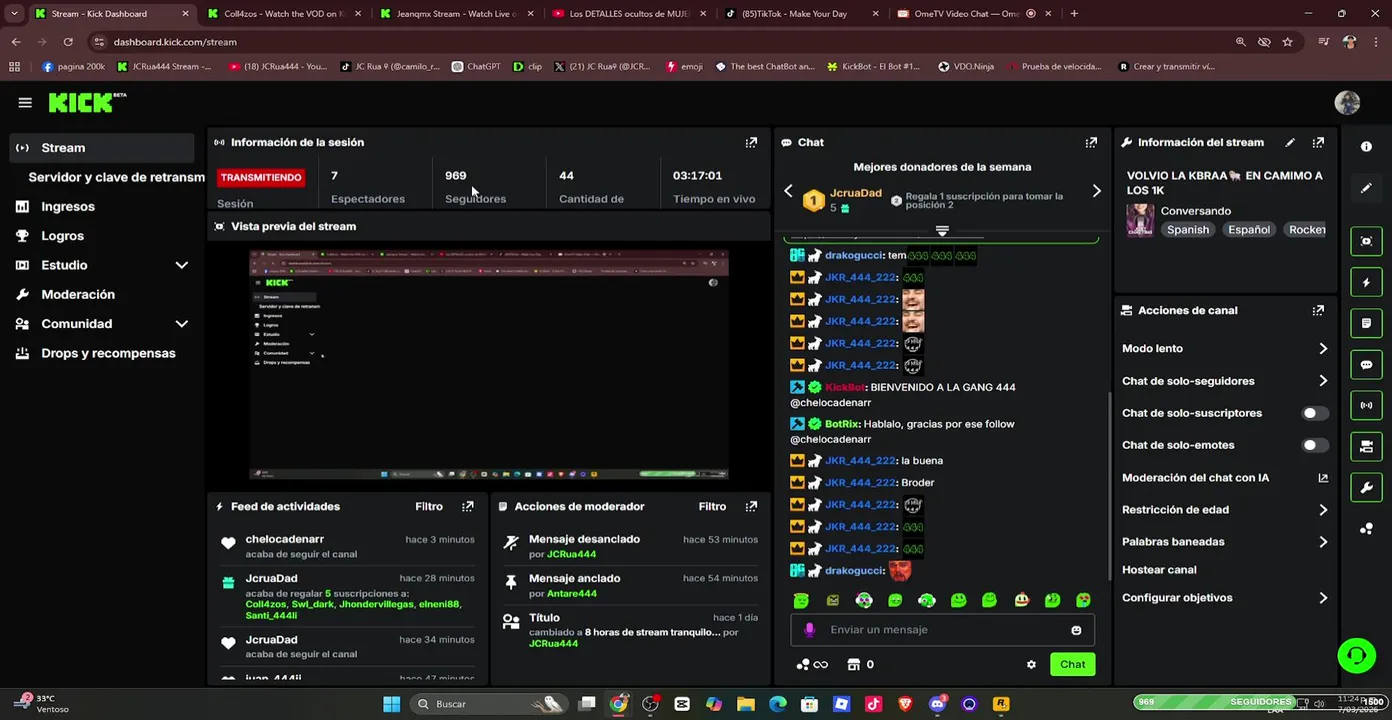Toggle Chat de solo-emotes switch

1315,445
